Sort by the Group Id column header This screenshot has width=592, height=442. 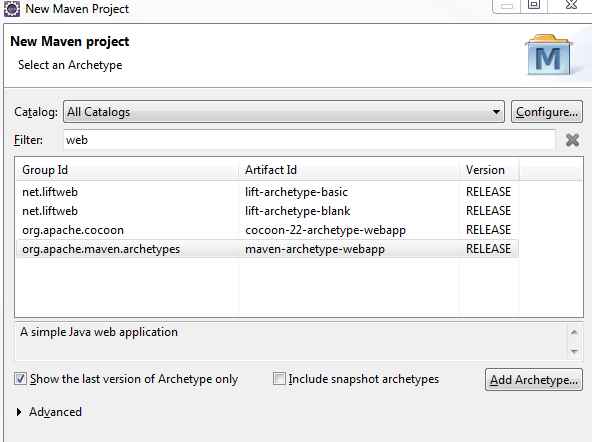point(127,170)
